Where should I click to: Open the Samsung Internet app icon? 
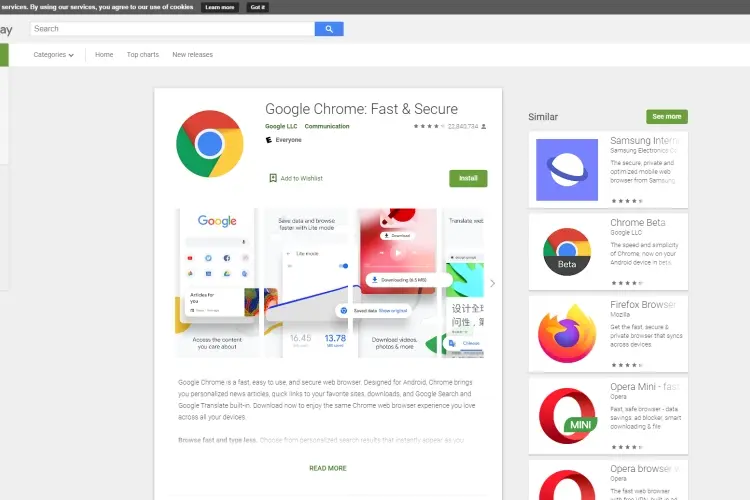pos(567,170)
